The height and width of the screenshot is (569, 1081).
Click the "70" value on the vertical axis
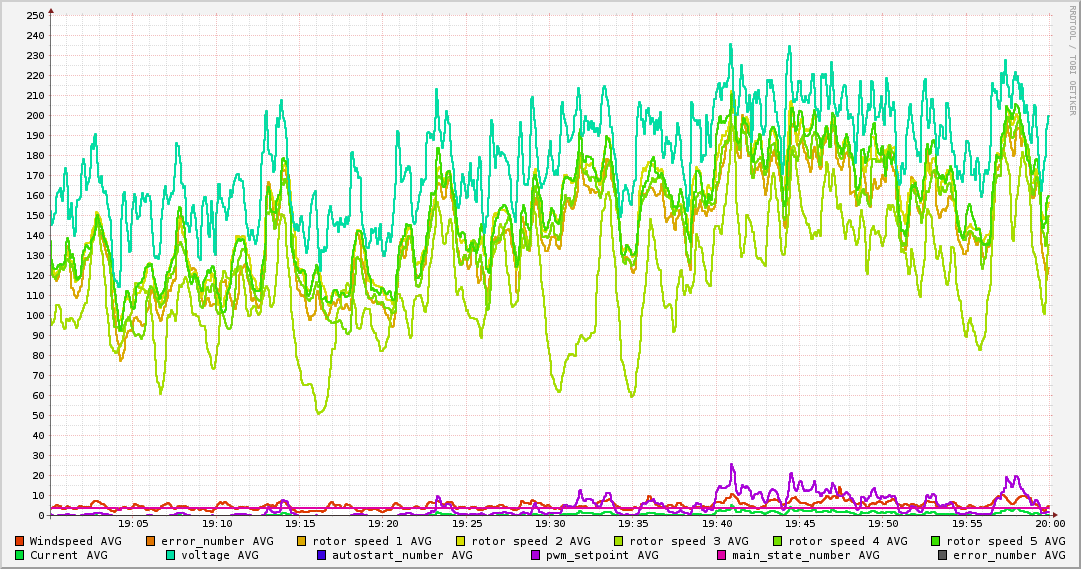tap(38, 376)
